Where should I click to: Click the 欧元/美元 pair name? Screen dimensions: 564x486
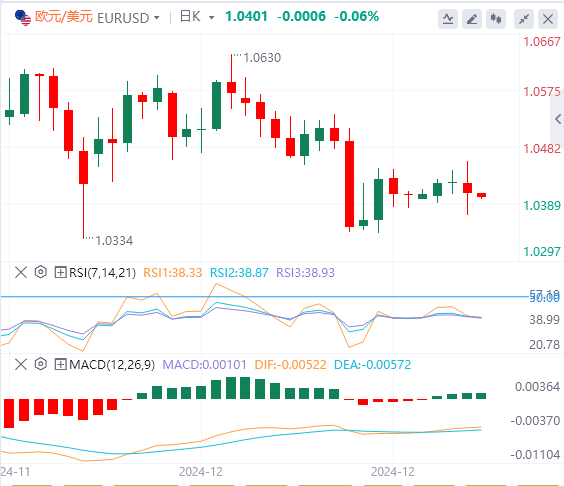[64, 17]
